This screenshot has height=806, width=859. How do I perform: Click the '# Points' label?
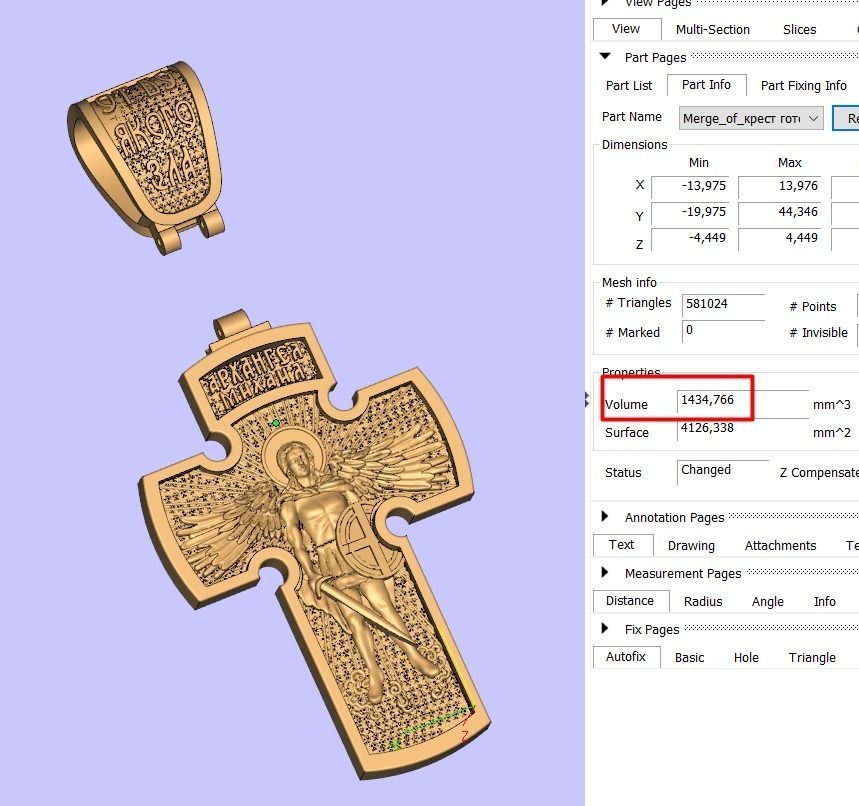812,307
